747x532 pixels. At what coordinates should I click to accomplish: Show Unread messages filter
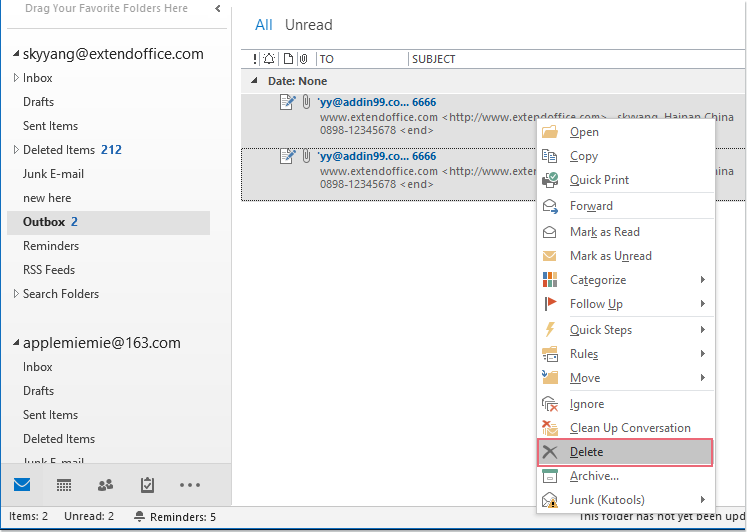pyautogui.click(x=308, y=25)
